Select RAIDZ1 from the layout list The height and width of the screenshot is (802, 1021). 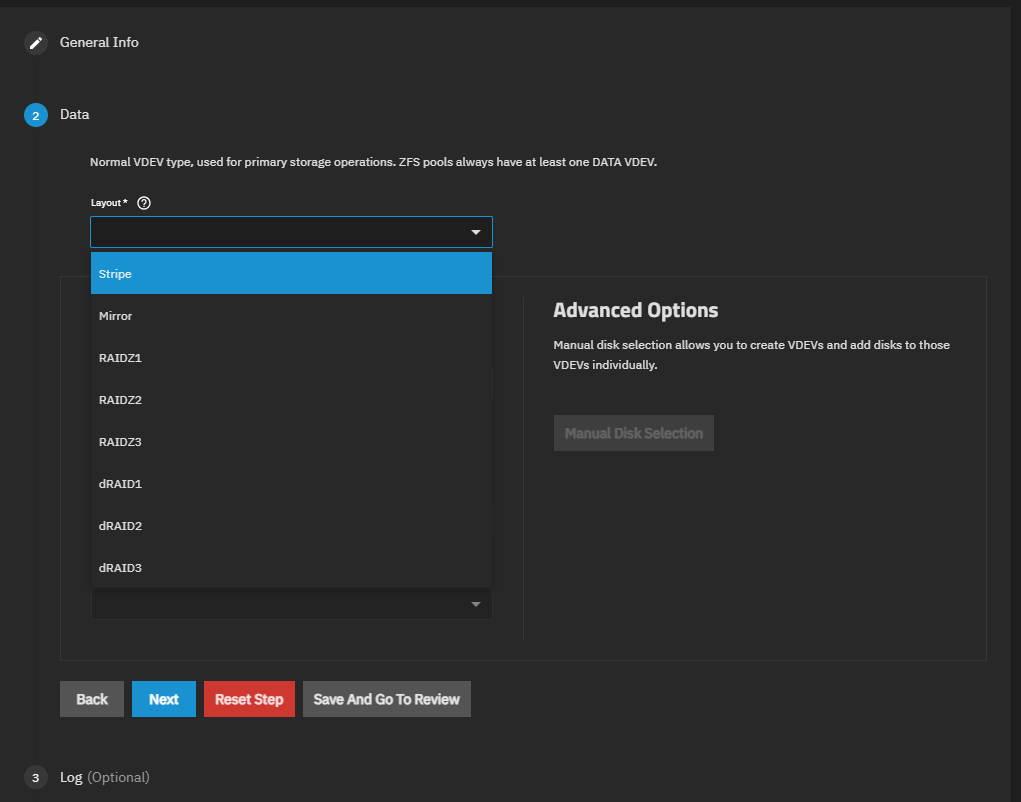(291, 358)
